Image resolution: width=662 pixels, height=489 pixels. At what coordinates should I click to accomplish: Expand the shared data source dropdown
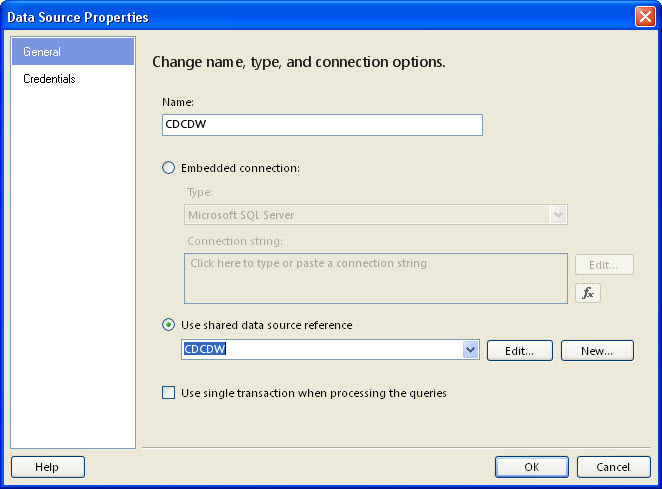tap(471, 350)
